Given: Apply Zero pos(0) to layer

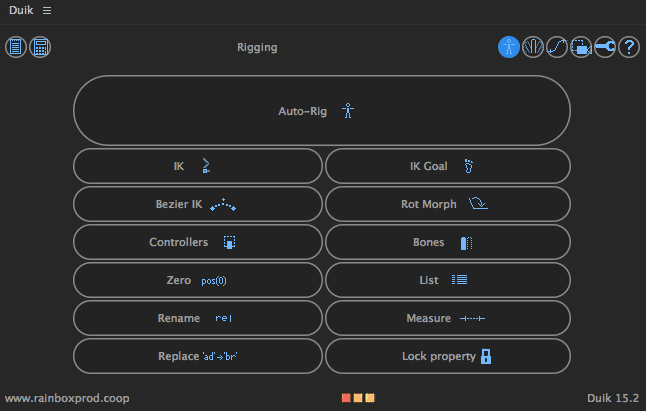Looking at the screenshot, I should [198, 281].
